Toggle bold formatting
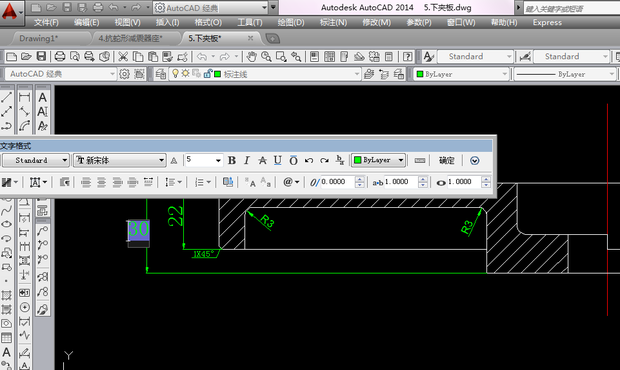This screenshot has height=370, width=620. point(232,160)
